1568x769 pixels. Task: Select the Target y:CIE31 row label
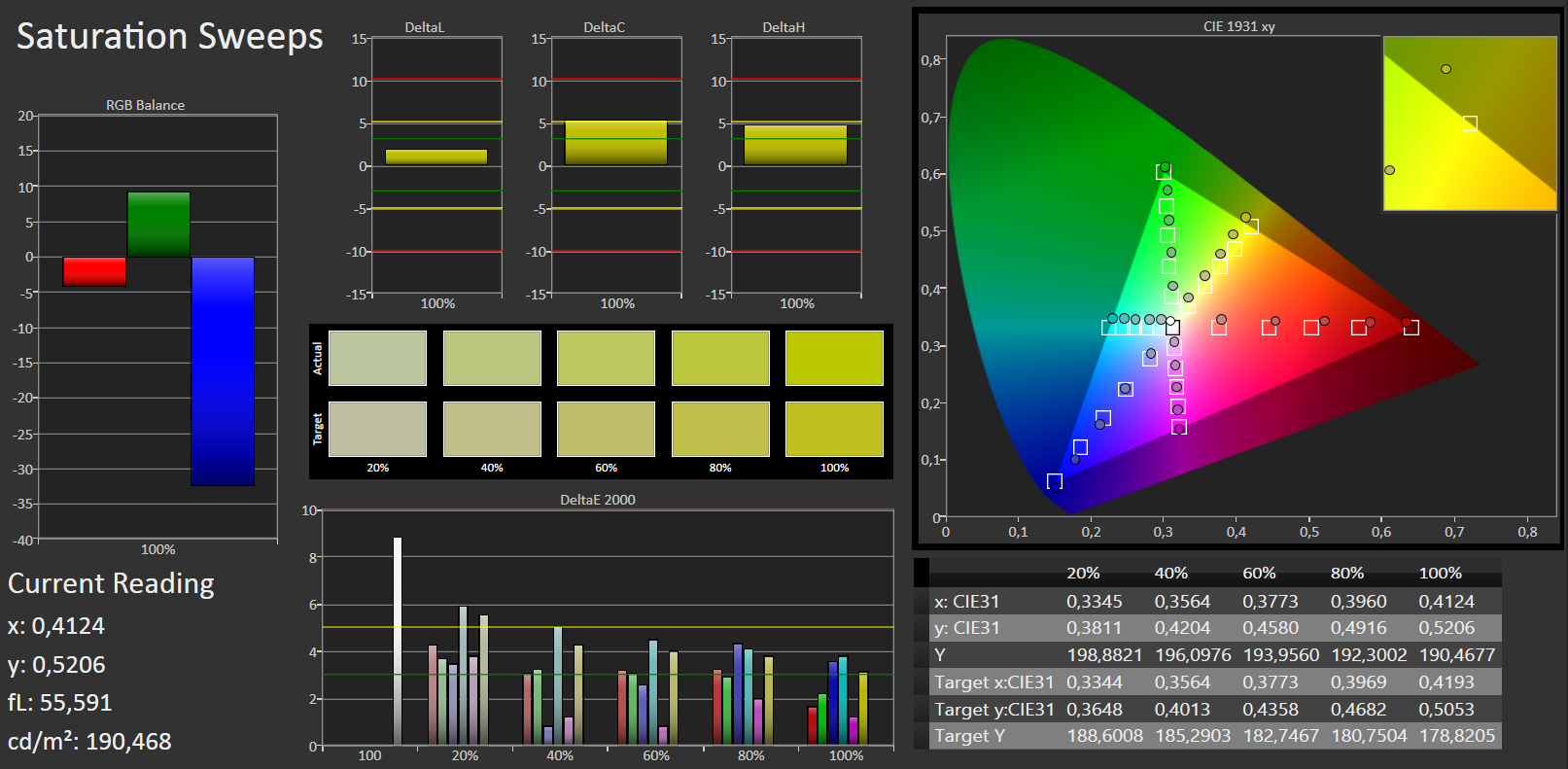click(x=994, y=710)
